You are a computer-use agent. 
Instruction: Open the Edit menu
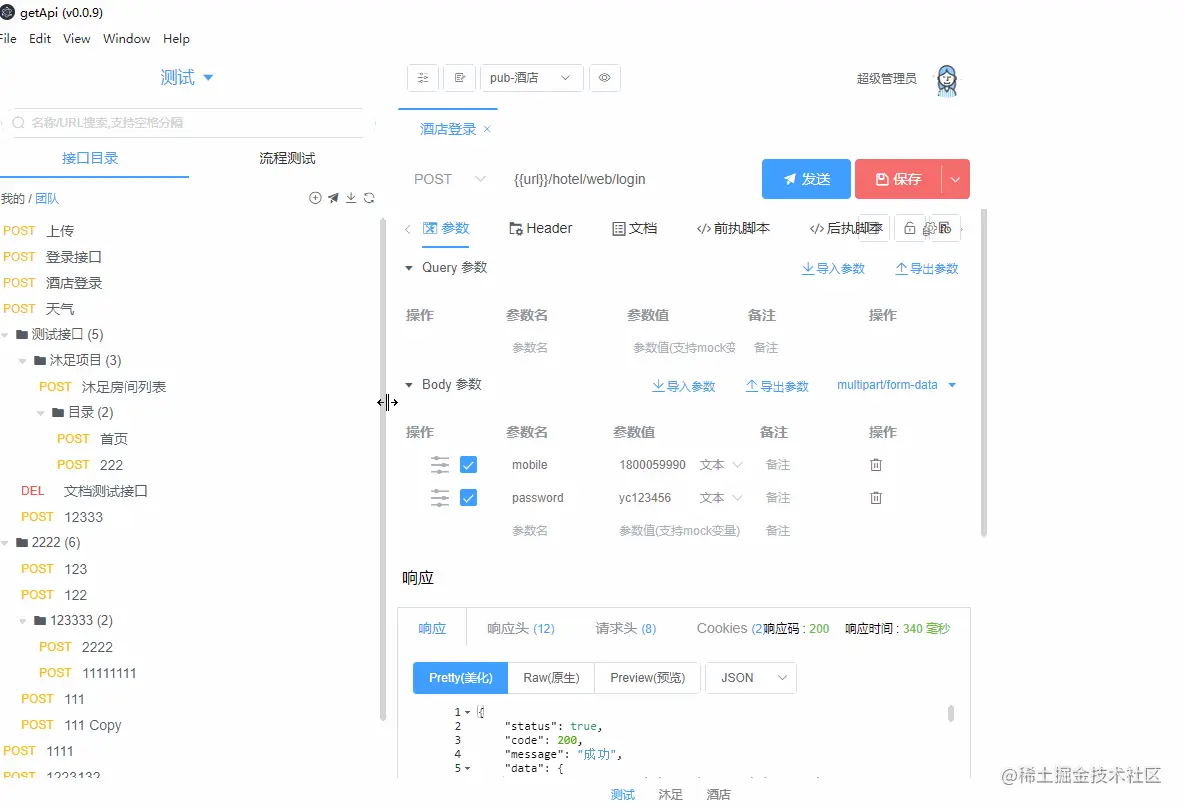(x=40, y=39)
